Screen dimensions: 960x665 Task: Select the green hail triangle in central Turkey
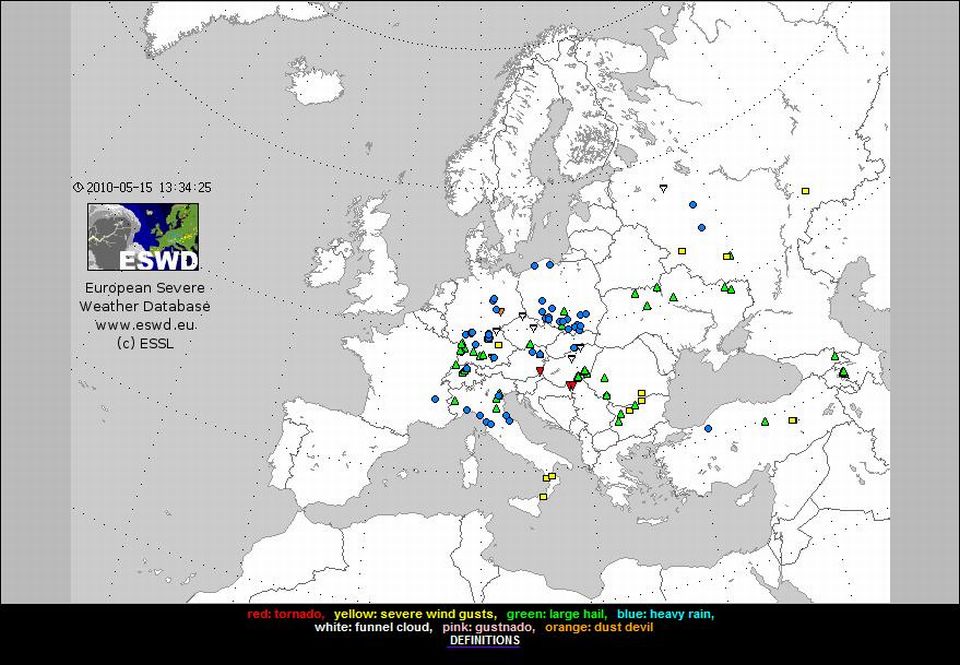[765, 421]
